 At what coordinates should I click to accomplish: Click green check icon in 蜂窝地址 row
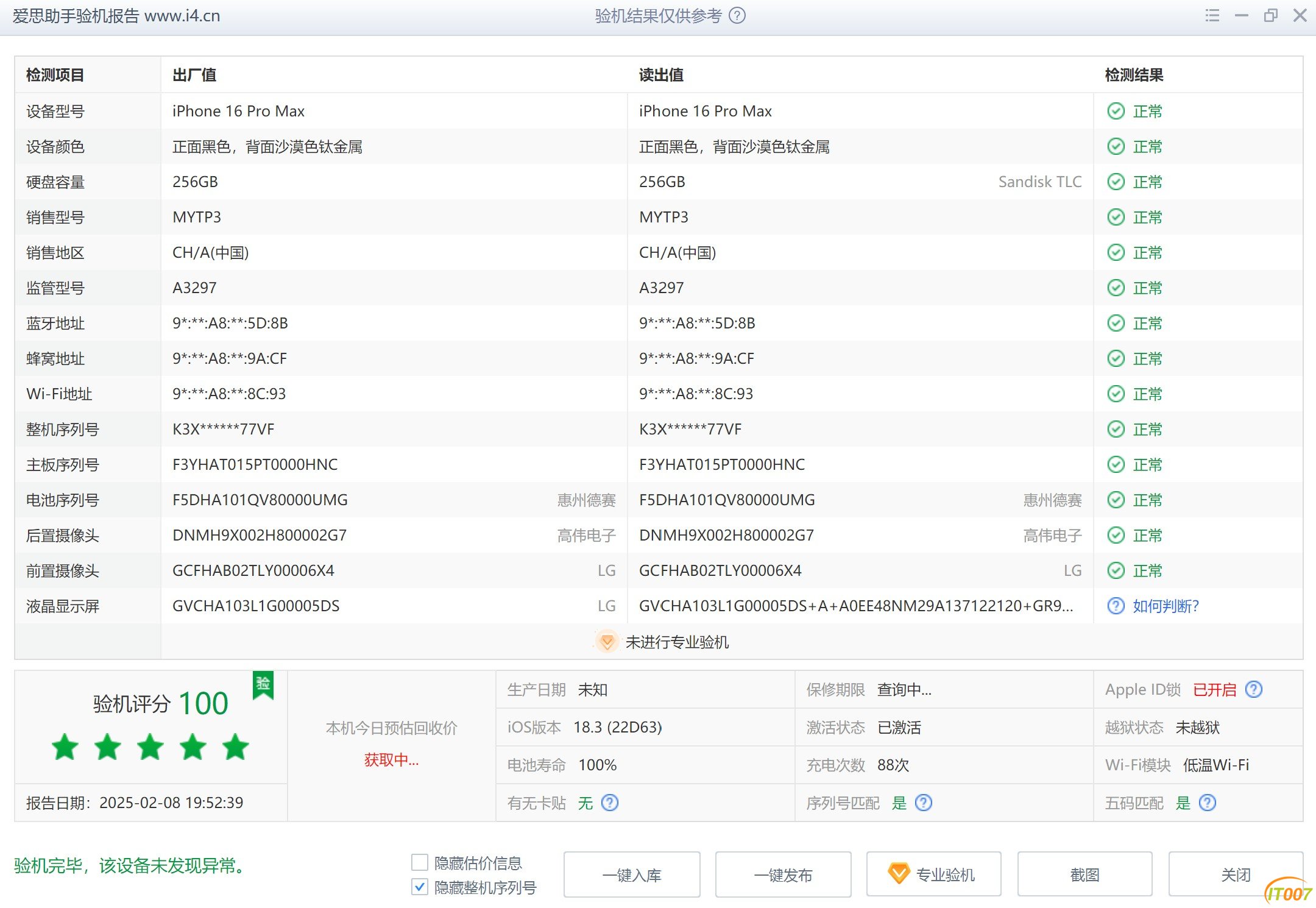[1116, 358]
